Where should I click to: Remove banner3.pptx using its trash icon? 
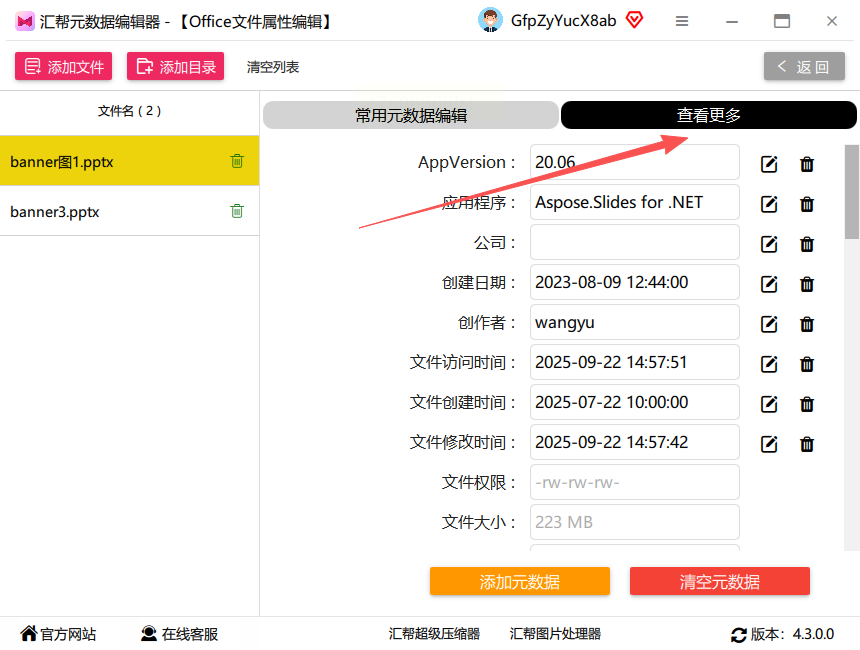pyautogui.click(x=237, y=211)
